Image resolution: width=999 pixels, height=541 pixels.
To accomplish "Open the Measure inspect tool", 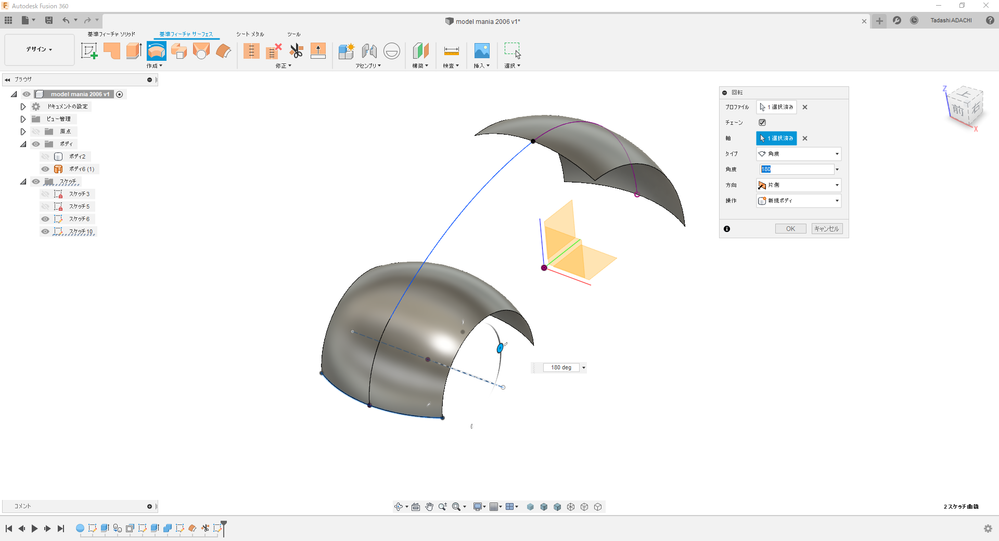I will click(451, 51).
